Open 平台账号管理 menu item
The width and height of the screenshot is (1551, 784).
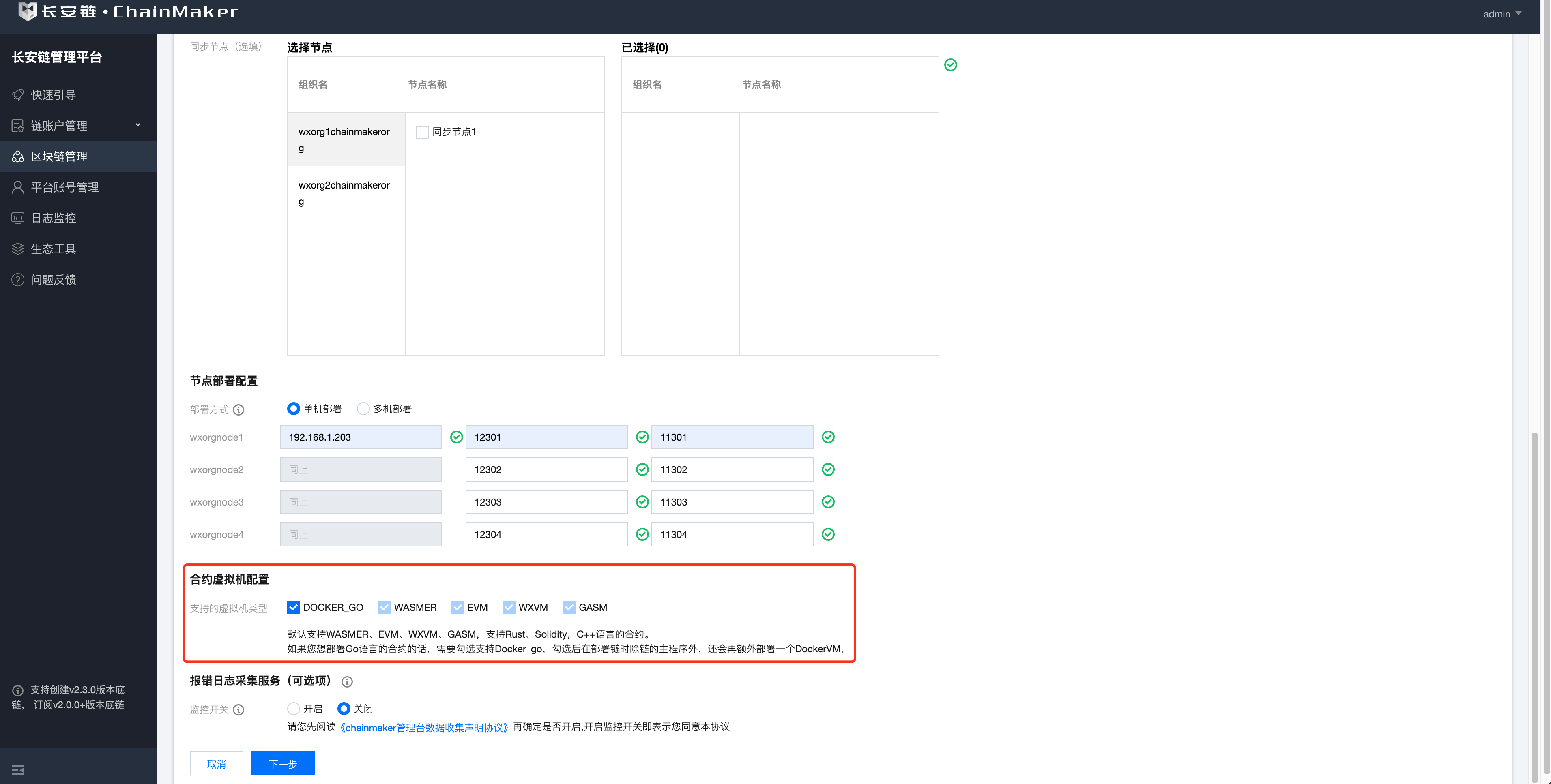tap(64, 187)
